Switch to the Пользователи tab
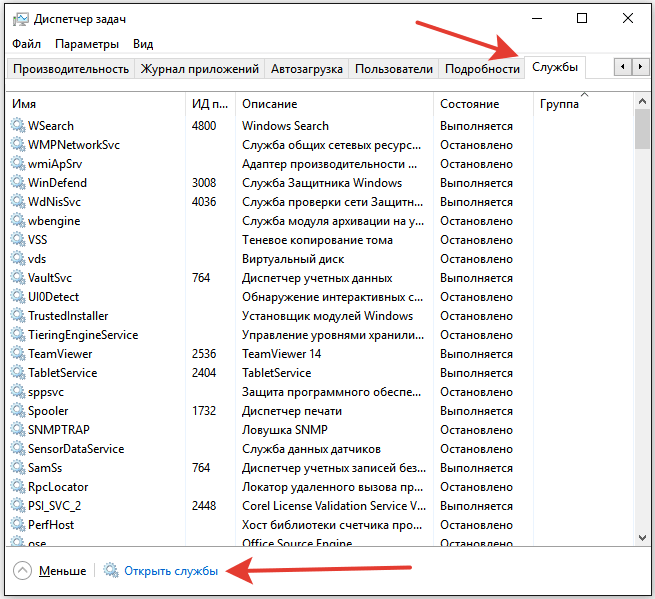The width and height of the screenshot is (655, 599). pos(394,69)
